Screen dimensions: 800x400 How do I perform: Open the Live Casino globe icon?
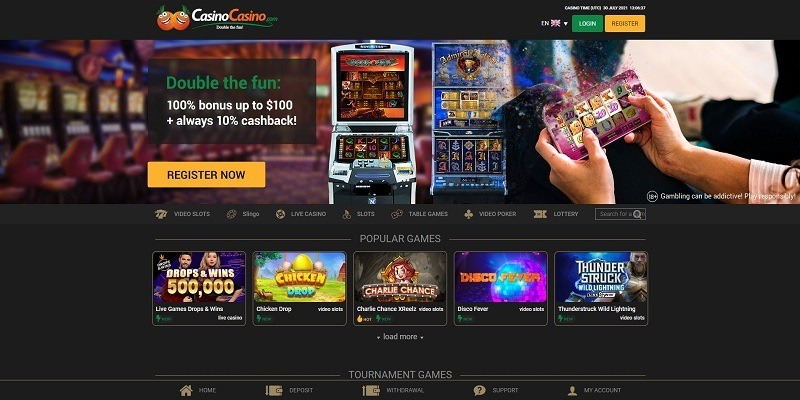(x=280, y=214)
